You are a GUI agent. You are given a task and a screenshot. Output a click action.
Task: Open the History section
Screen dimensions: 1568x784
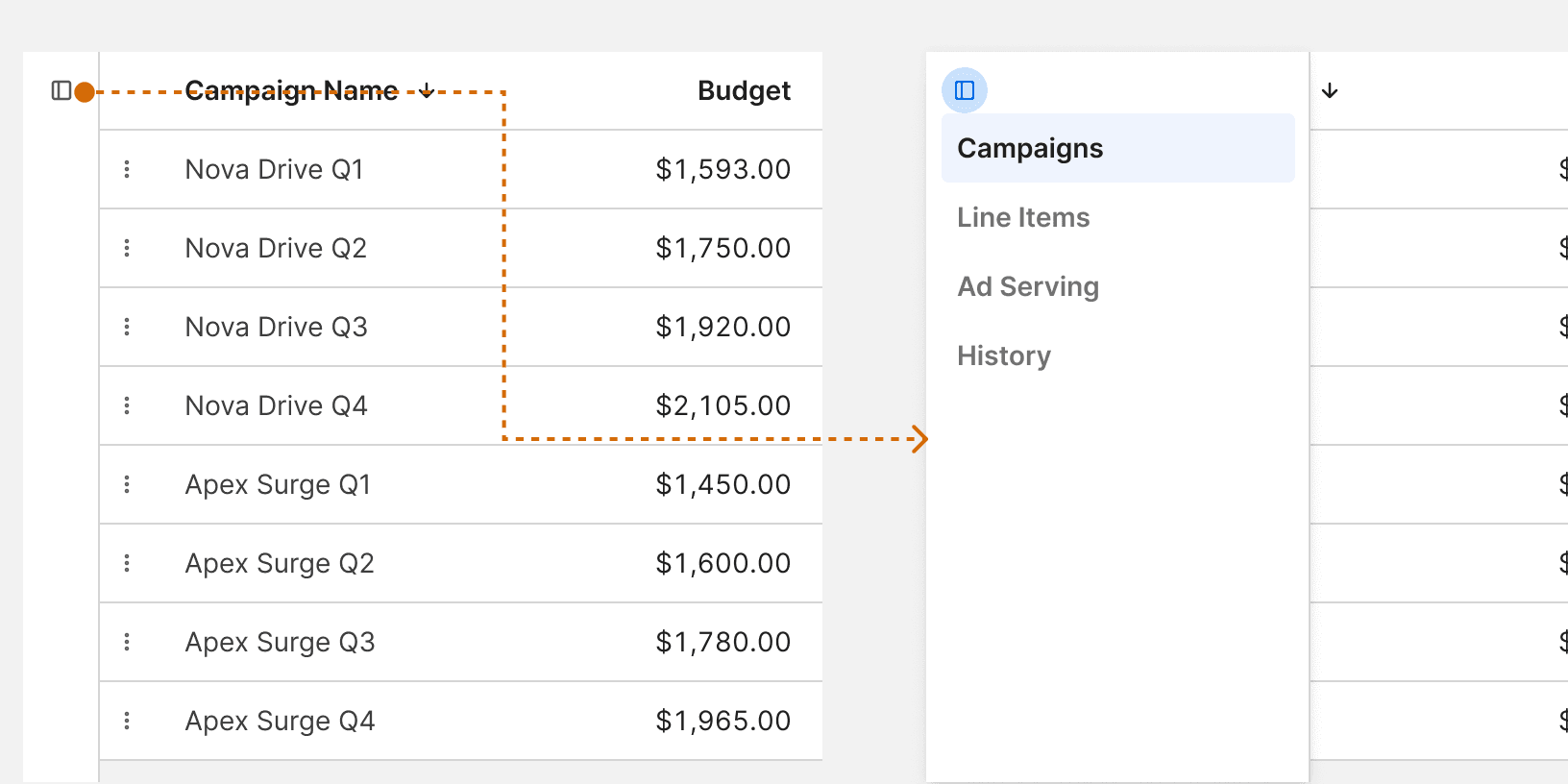click(x=1004, y=356)
